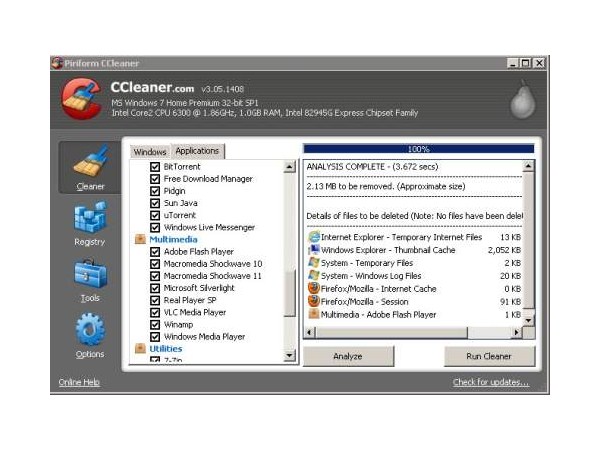Open the Registry section icon
The image size is (600, 450).
(90, 218)
